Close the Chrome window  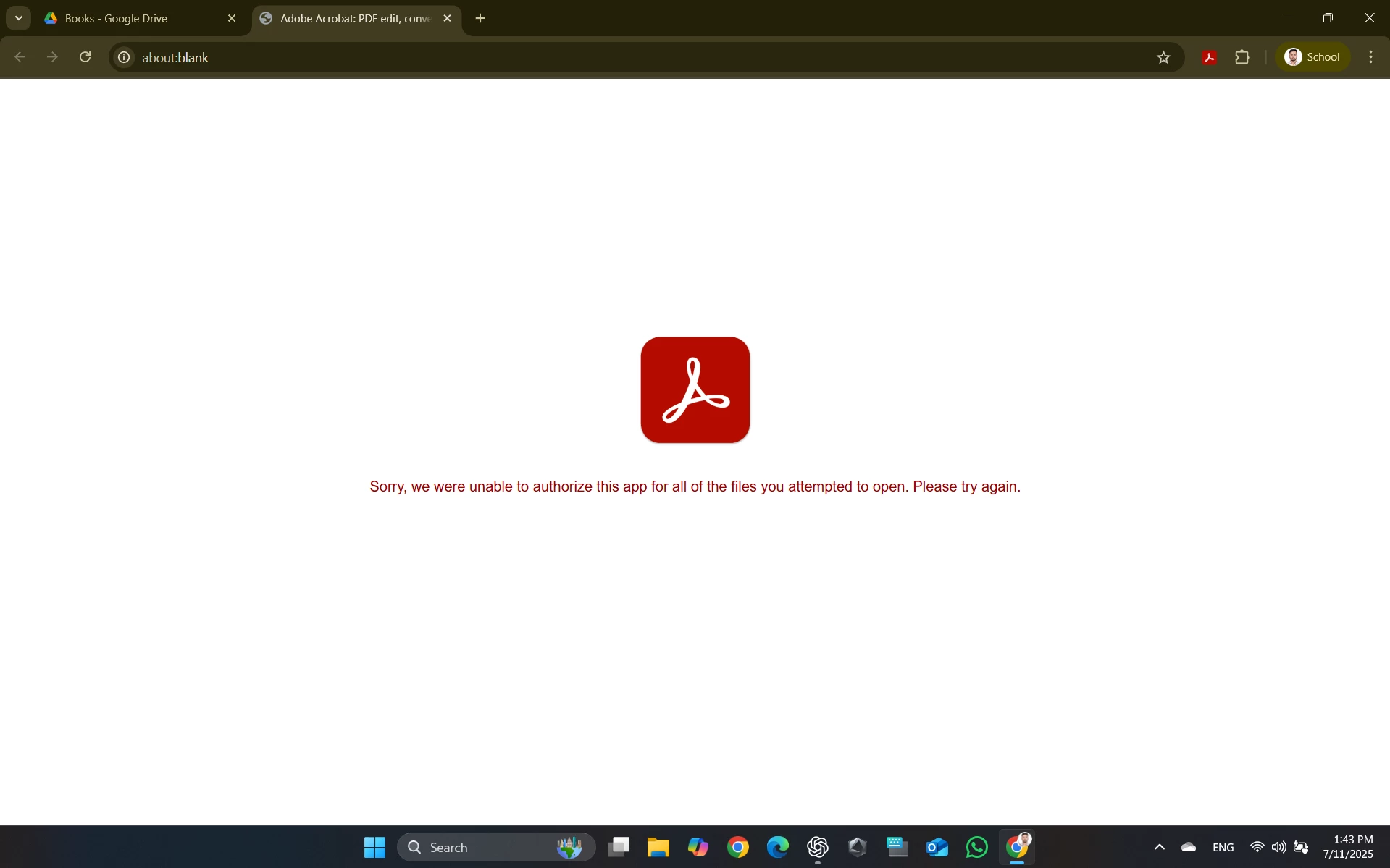coord(1369,18)
